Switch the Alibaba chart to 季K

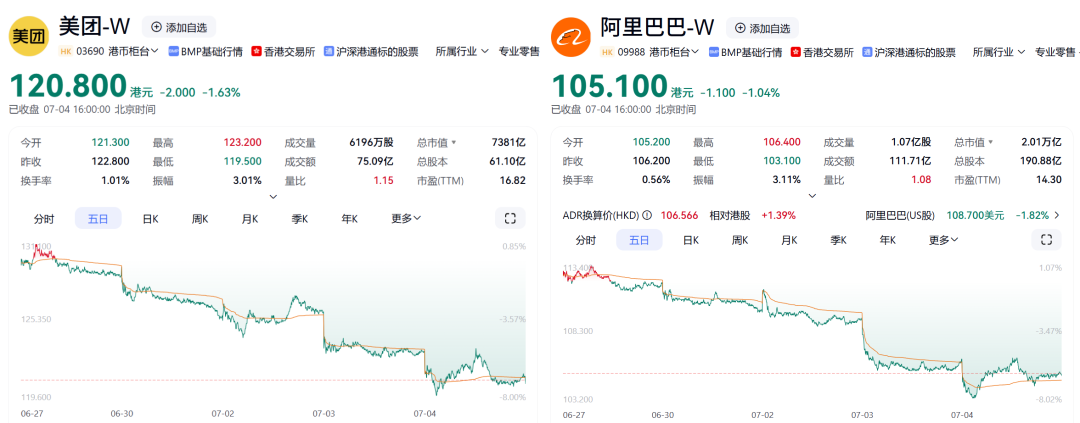[838, 240]
